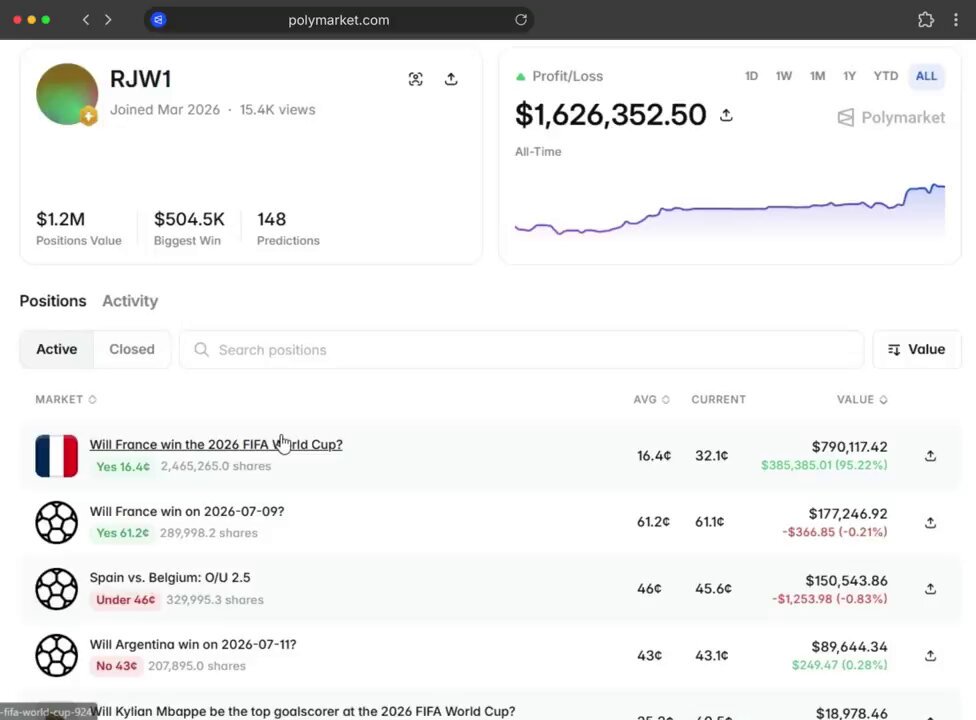Select the ALL profit/loss range

click(x=926, y=76)
